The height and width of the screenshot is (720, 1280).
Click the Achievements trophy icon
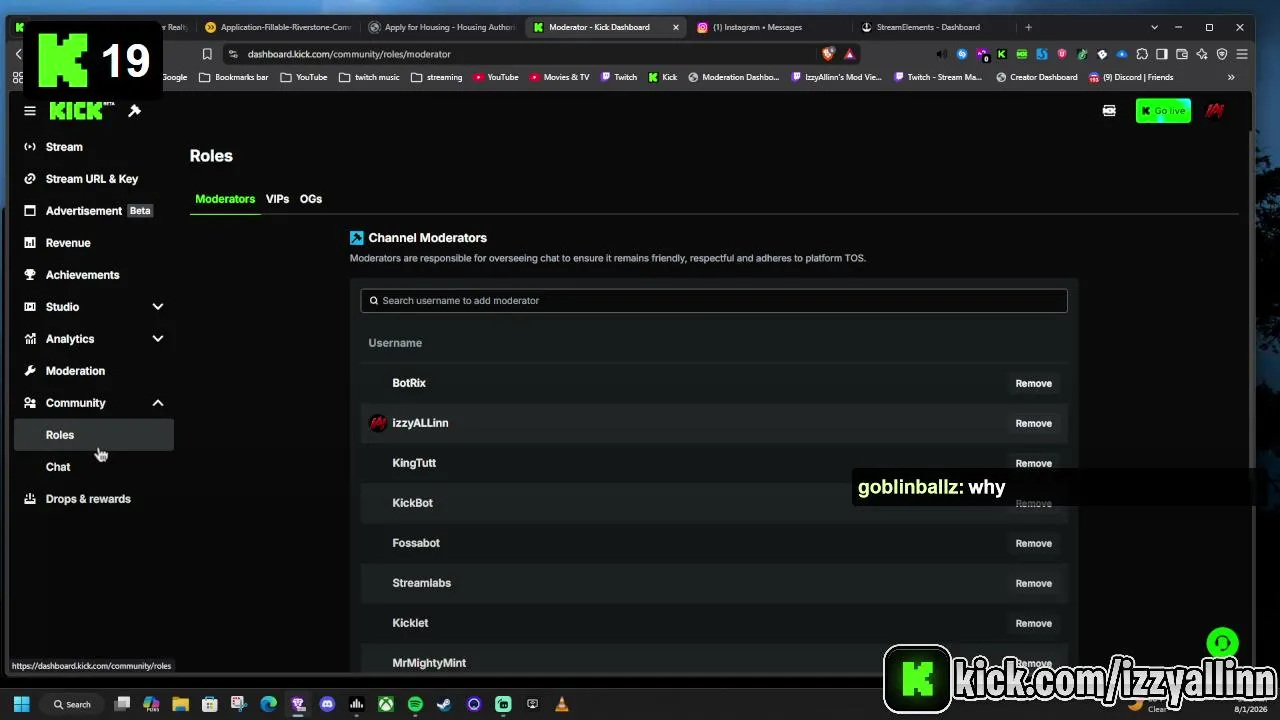pos(30,275)
